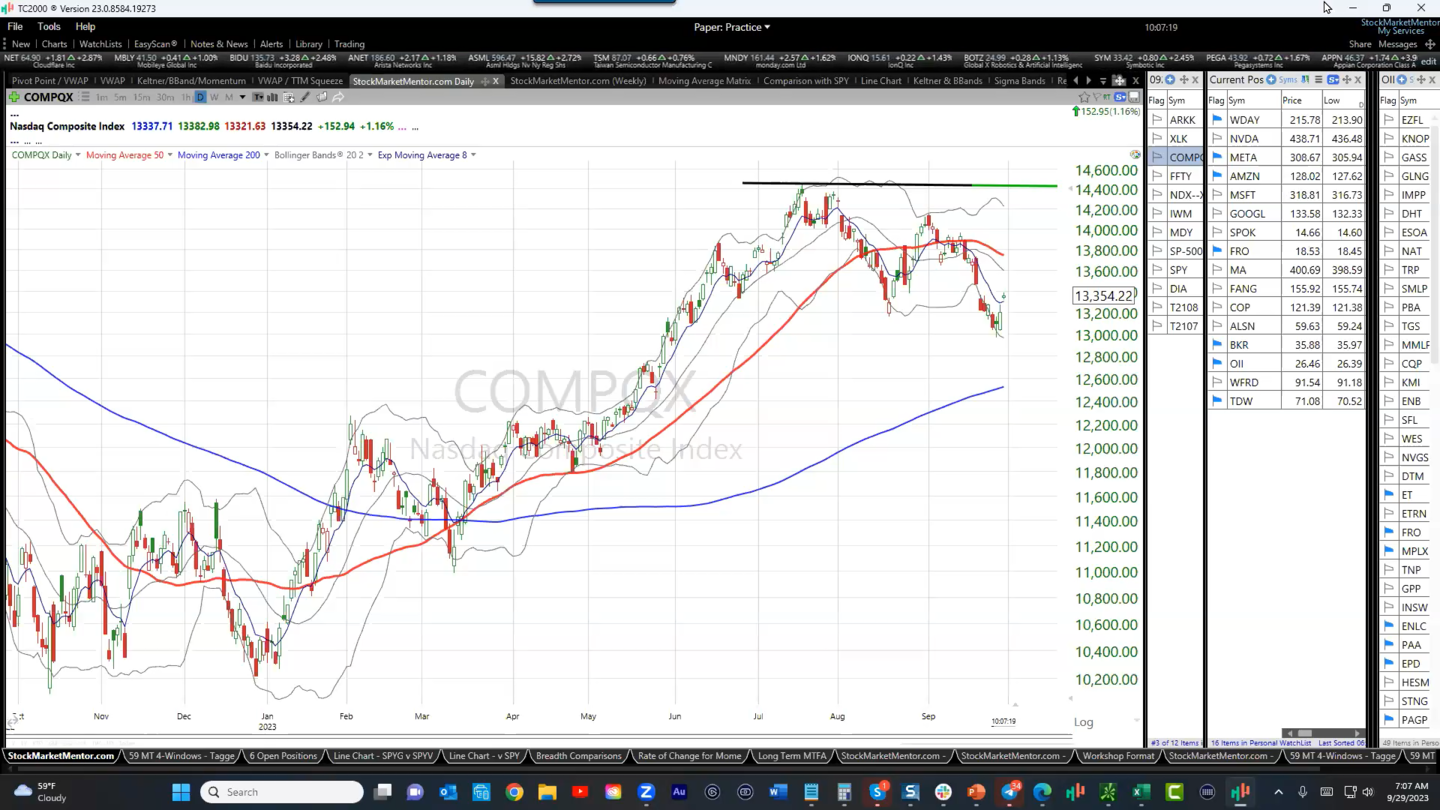Click the save disk icon above the chart
The height and width of the screenshot is (810, 1440).
[1134, 97]
